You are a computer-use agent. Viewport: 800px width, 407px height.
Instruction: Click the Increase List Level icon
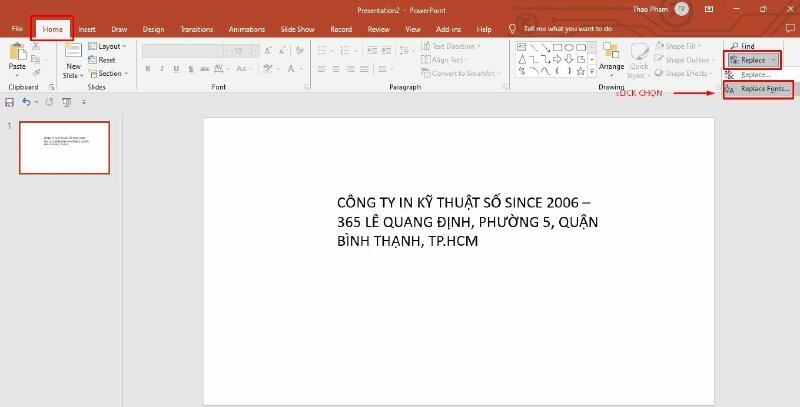(386, 50)
